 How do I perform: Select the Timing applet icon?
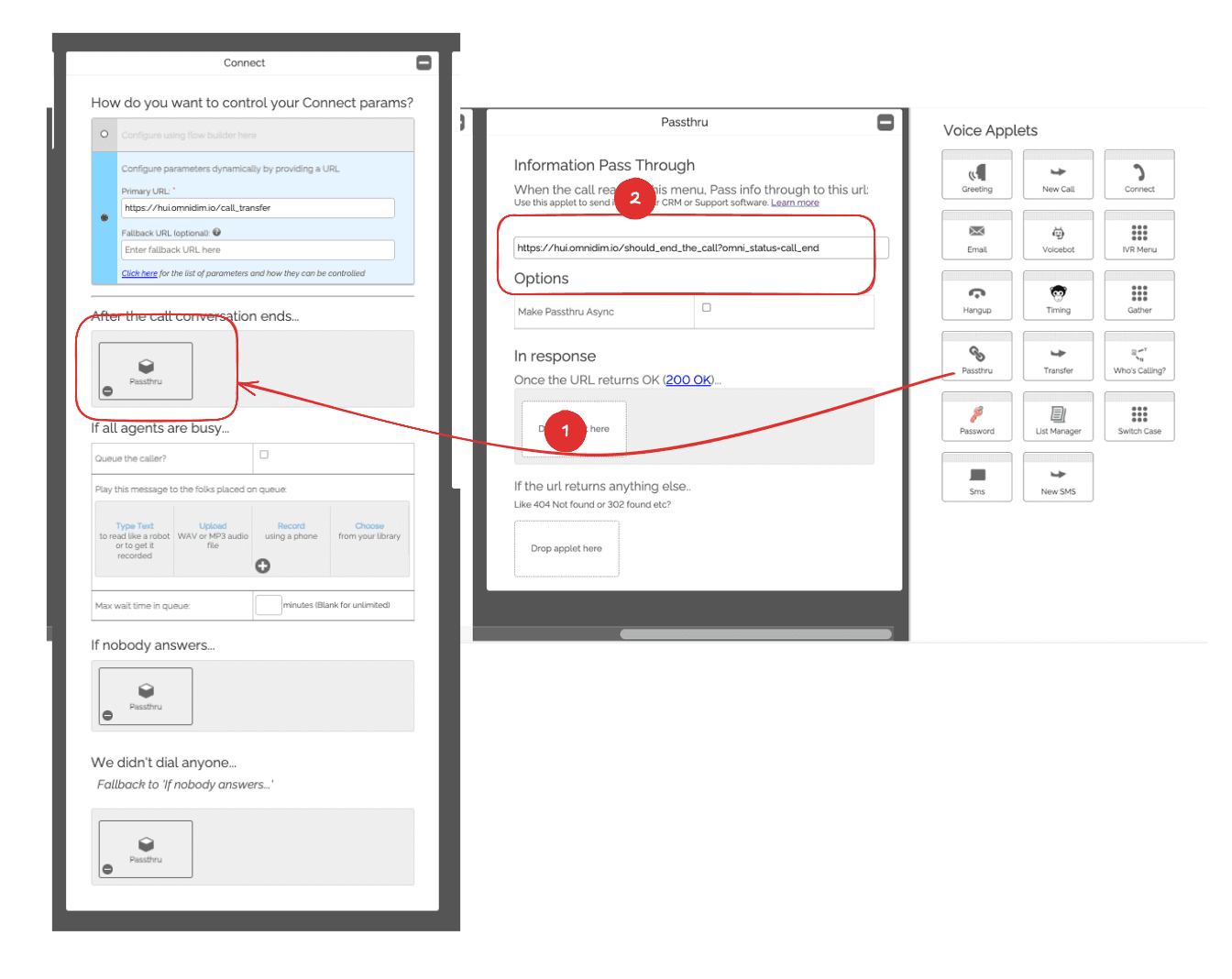pyautogui.click(x=1058, y=295)
